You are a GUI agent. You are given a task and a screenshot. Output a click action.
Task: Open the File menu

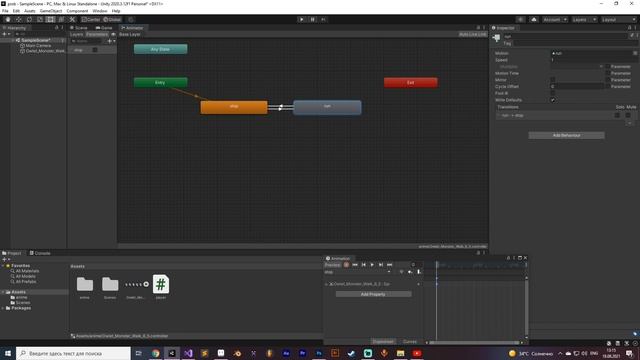(x=5, y=11)
